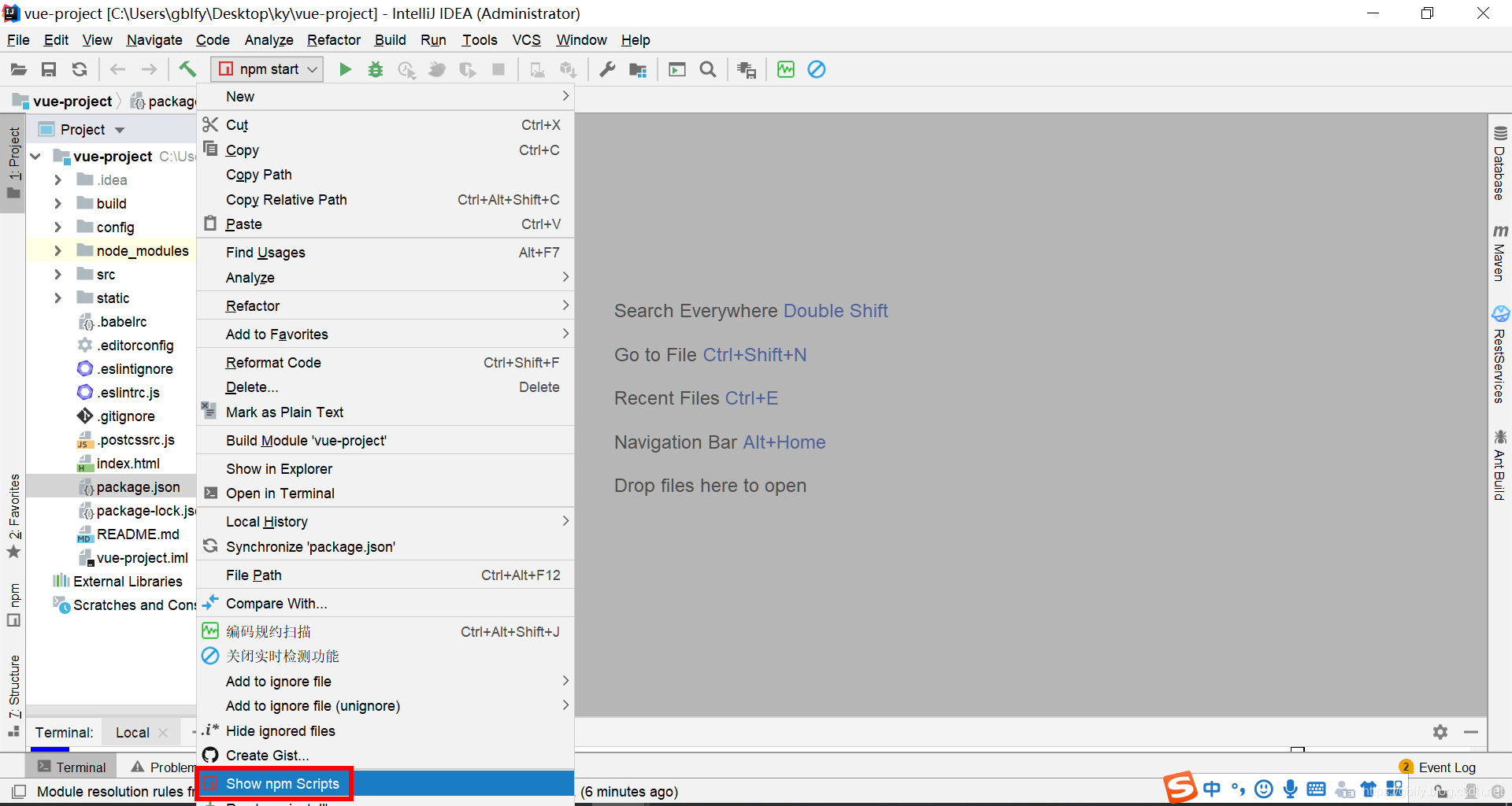Click the Sogou input method S icon

tap(1180, 787)
